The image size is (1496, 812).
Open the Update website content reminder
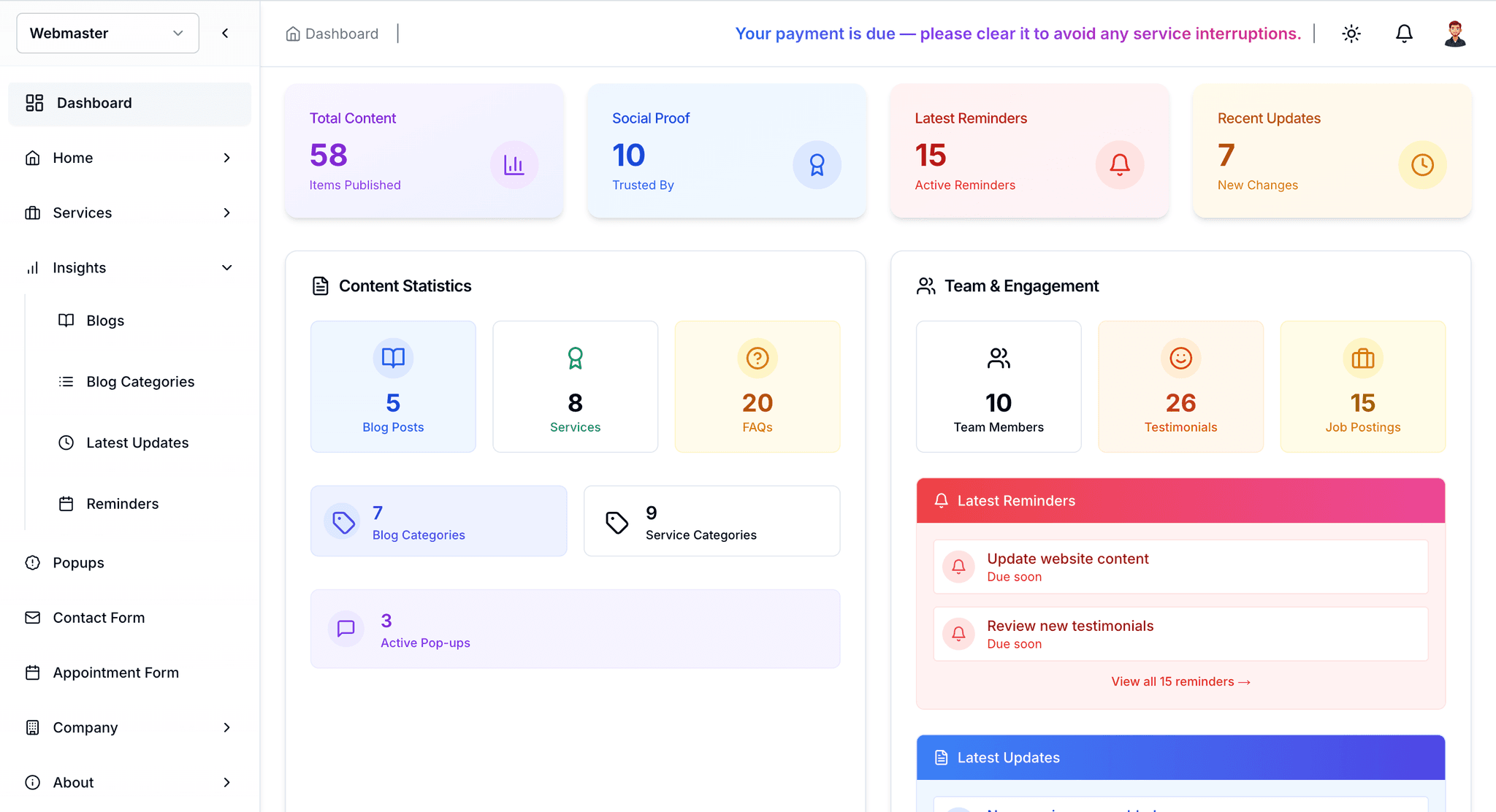[1180, 567]
